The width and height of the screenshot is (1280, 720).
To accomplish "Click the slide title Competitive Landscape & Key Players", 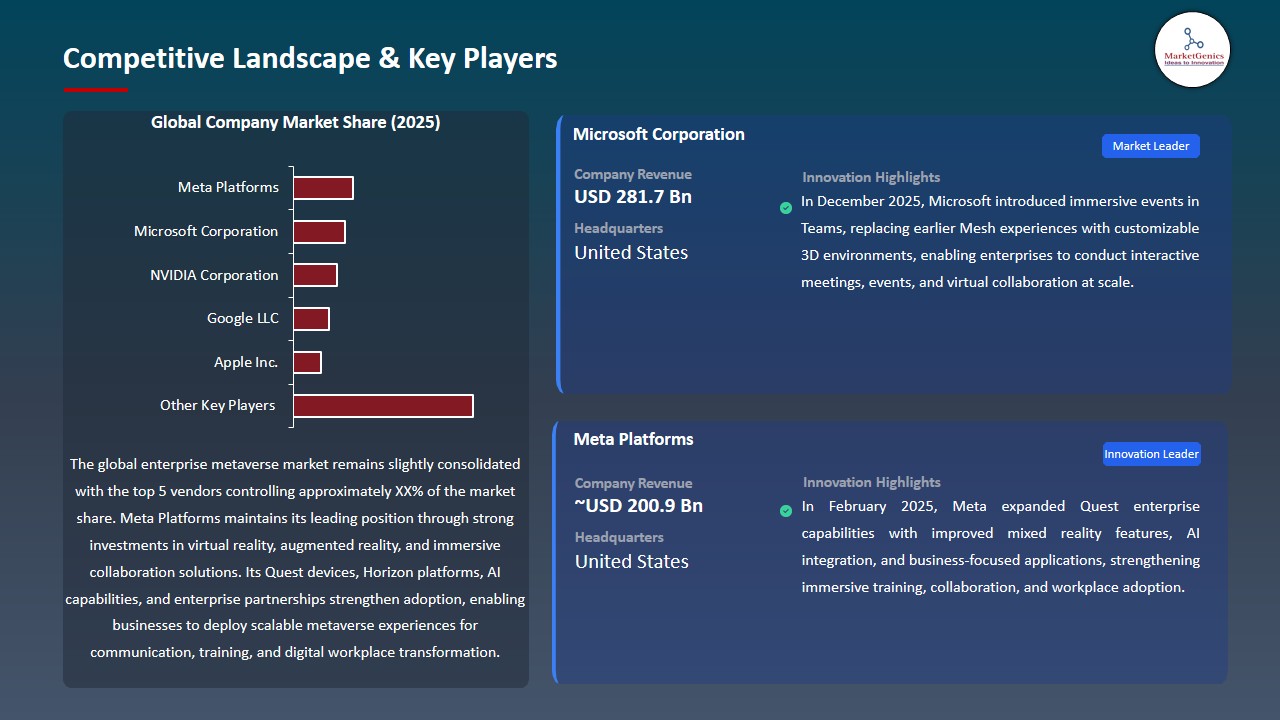I will tap(310, 58).
